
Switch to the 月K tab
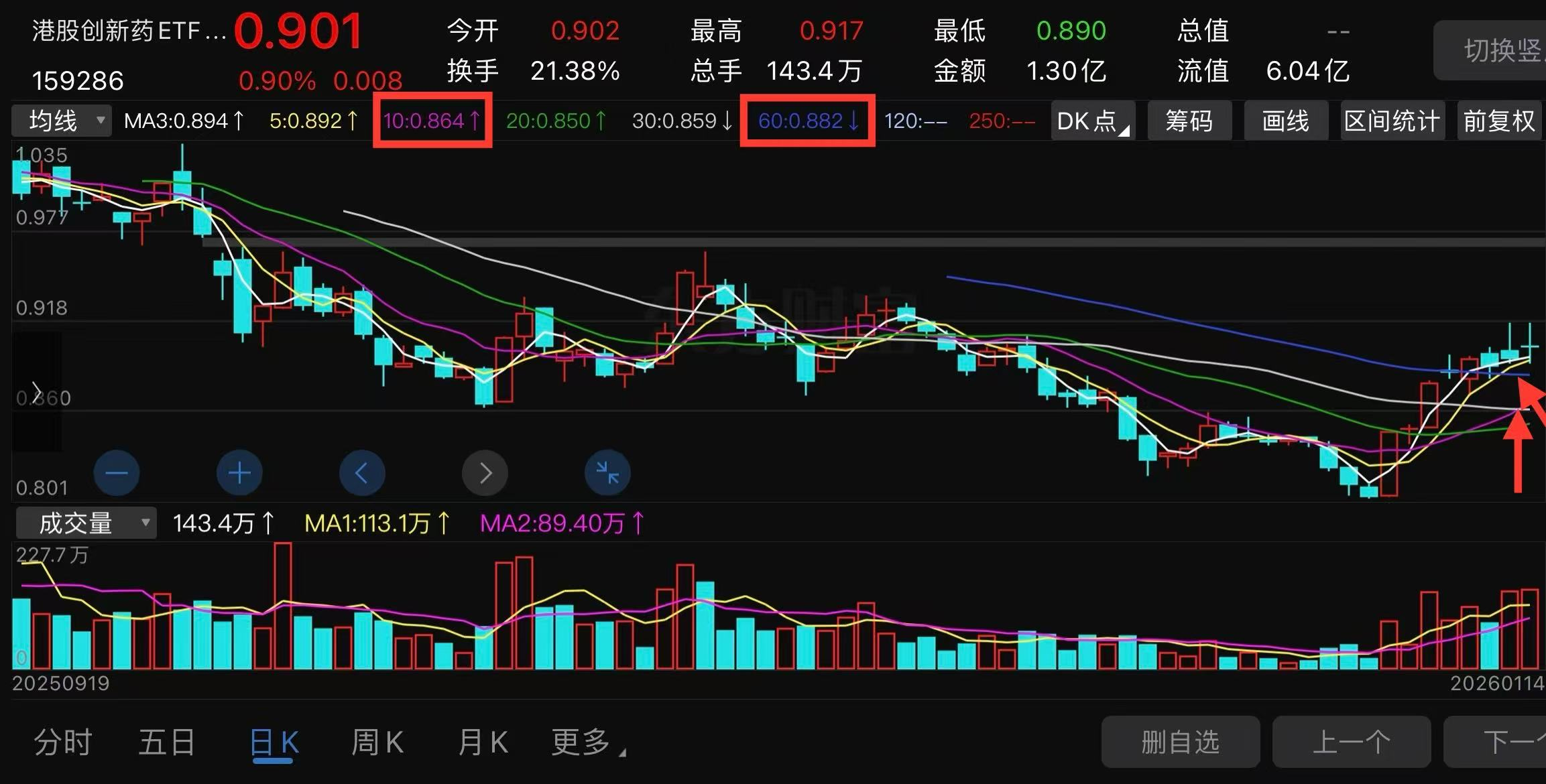[483, 742]
